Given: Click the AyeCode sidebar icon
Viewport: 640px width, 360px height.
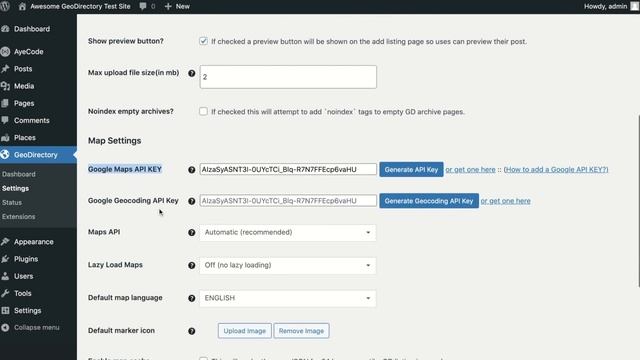Looking at the screenshot, I should 5,51.
